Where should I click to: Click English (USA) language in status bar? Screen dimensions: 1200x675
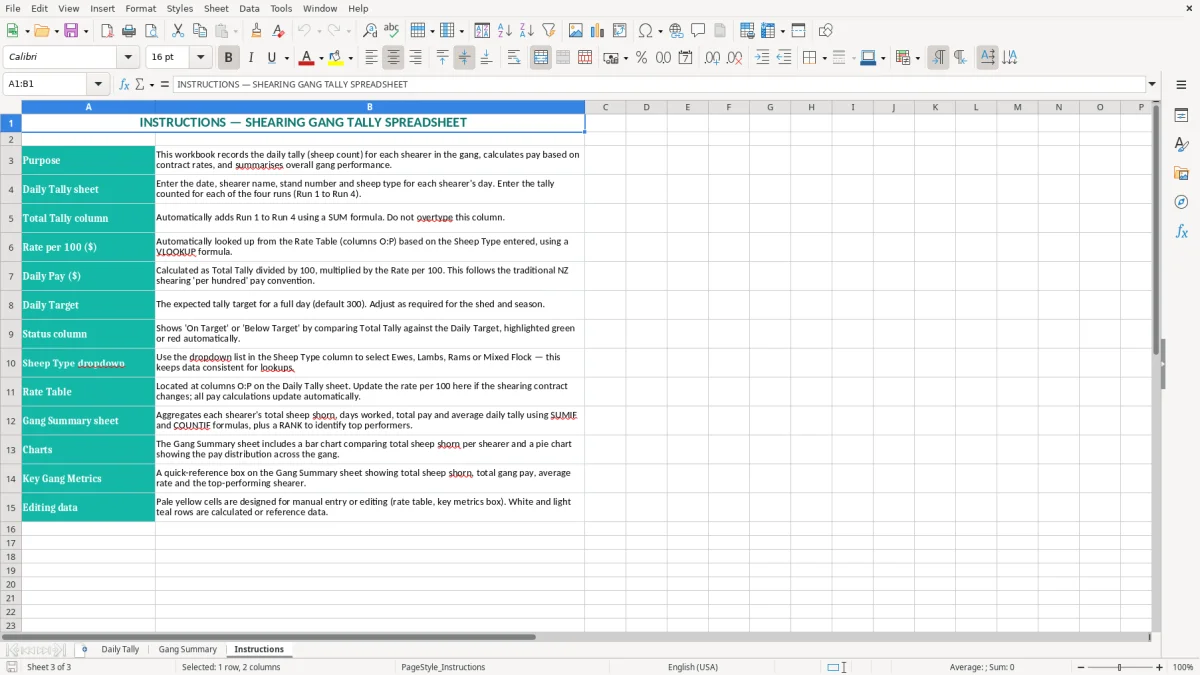click(x=693, y=667)
